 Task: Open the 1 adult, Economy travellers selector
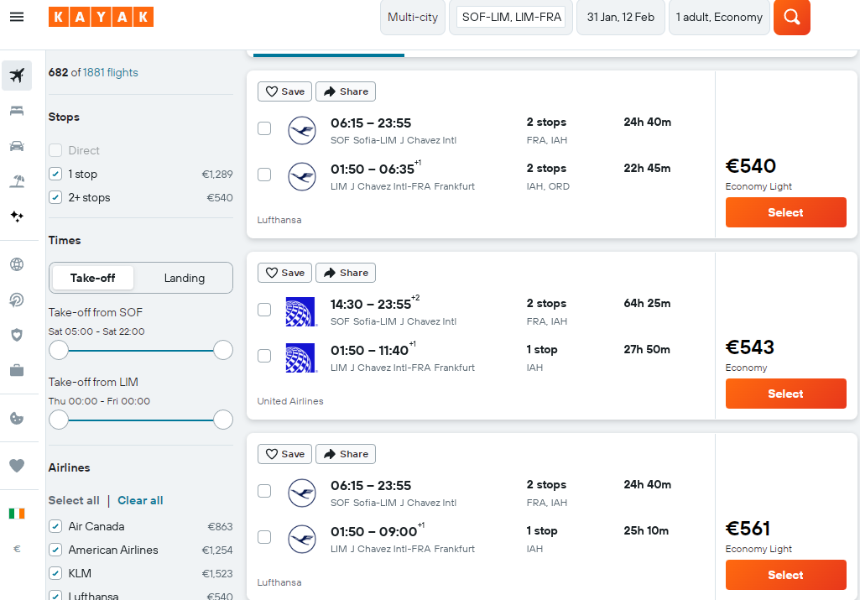(x=719, y=17)
